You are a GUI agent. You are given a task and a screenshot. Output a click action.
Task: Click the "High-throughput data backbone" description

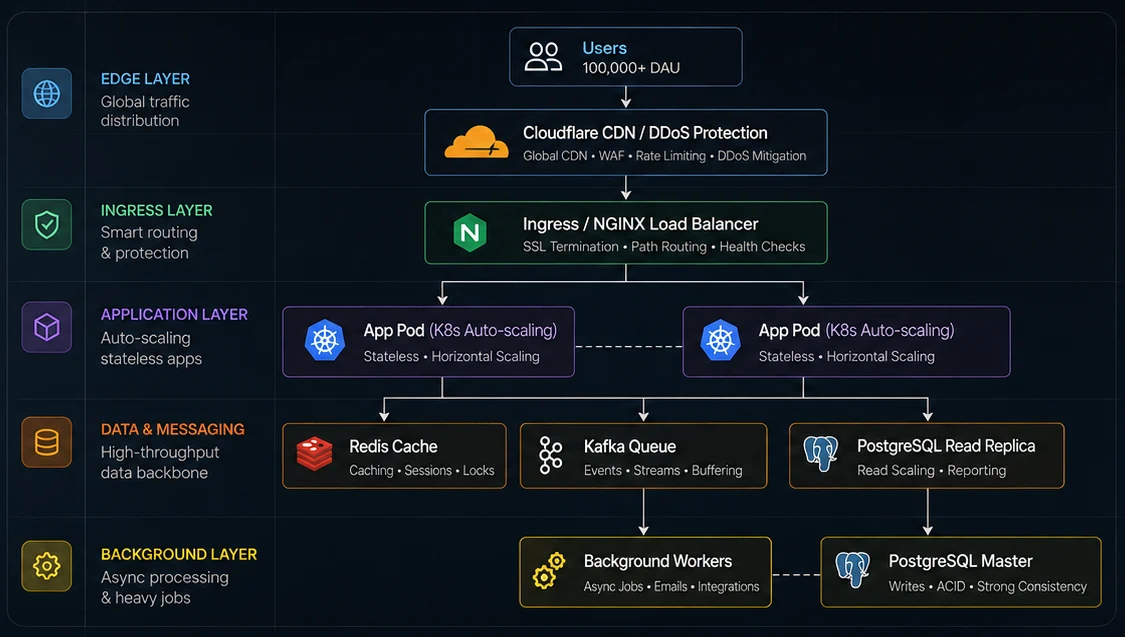click(159, 463)
